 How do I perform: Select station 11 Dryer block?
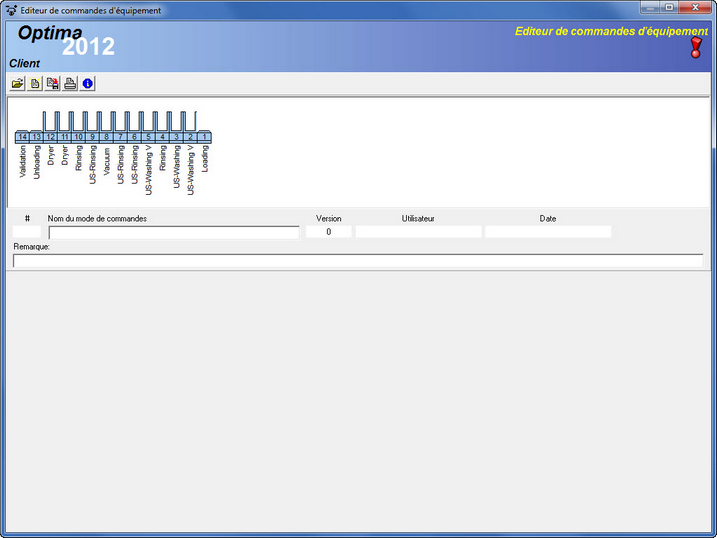click(64, 137)
